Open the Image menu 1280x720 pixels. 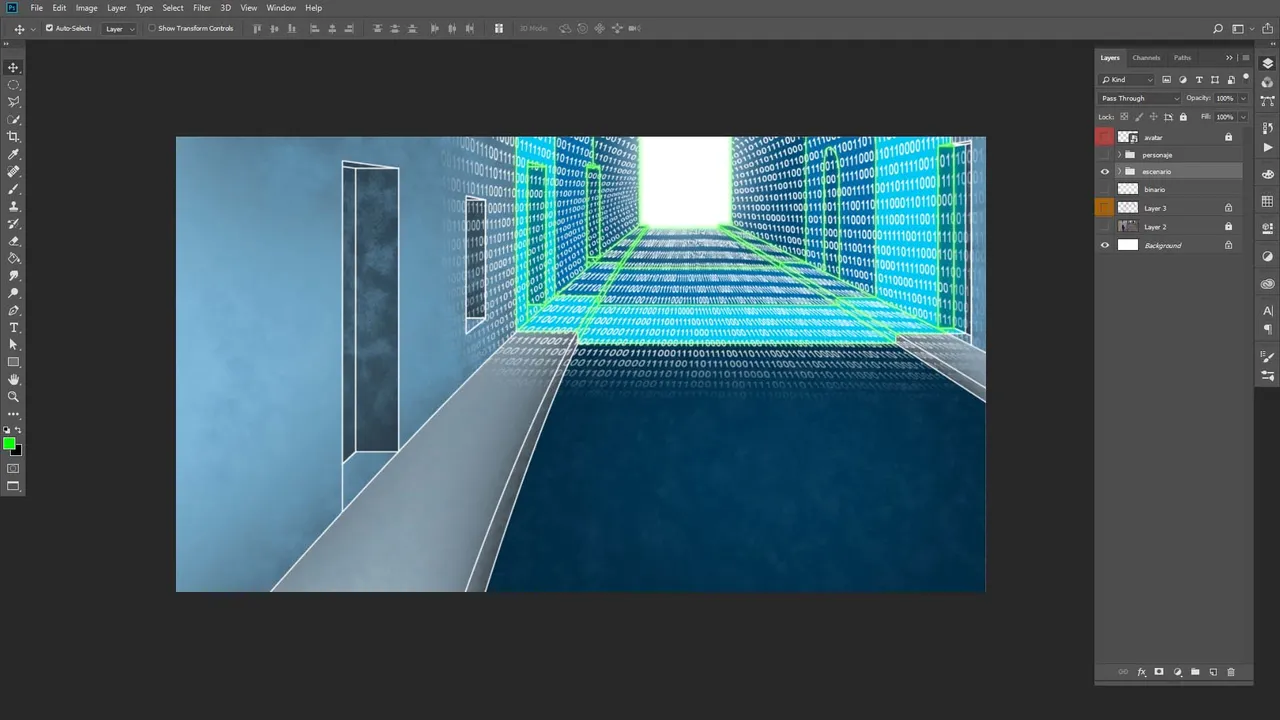[87, 8]
